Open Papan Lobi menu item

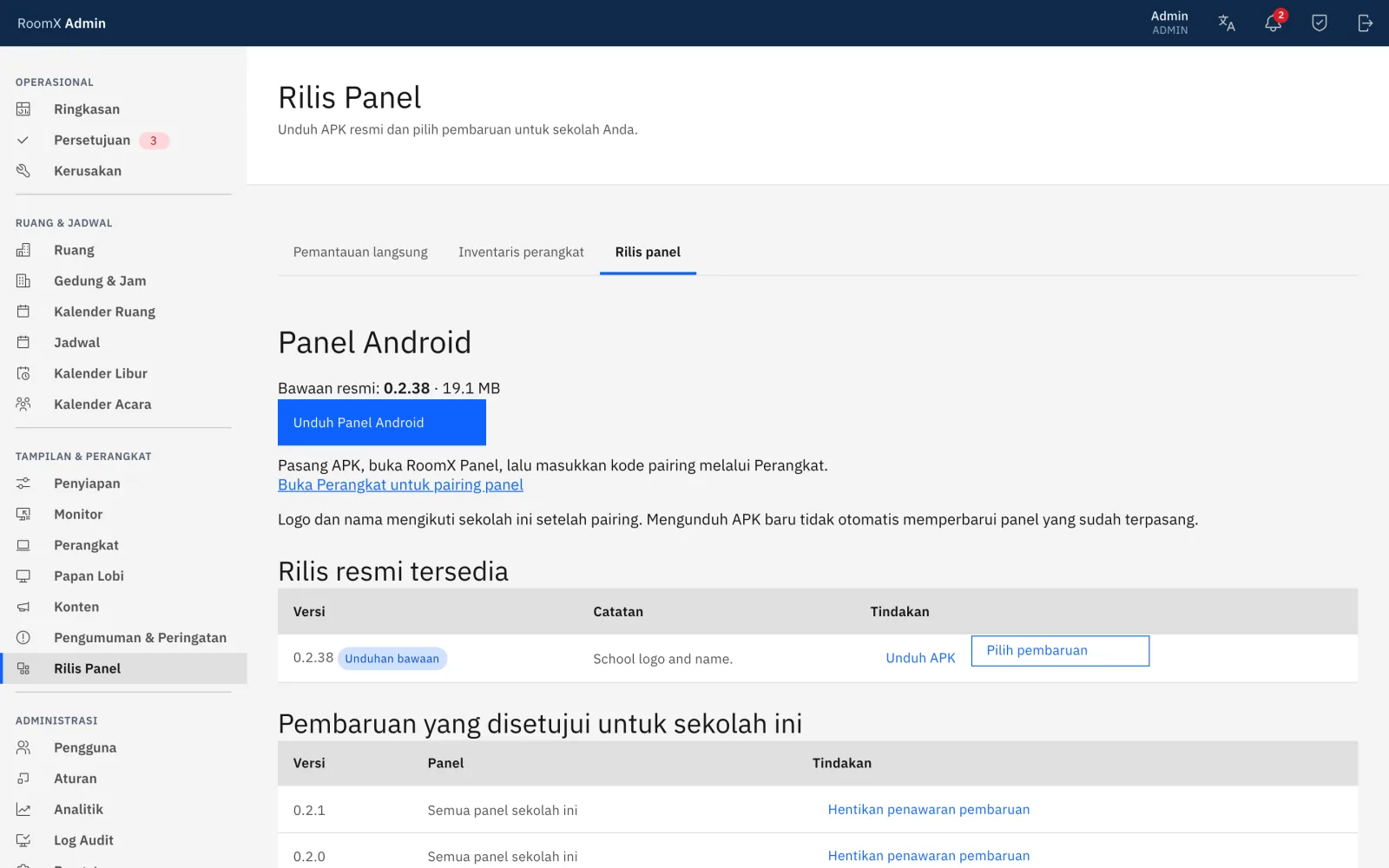coord(123,576)
